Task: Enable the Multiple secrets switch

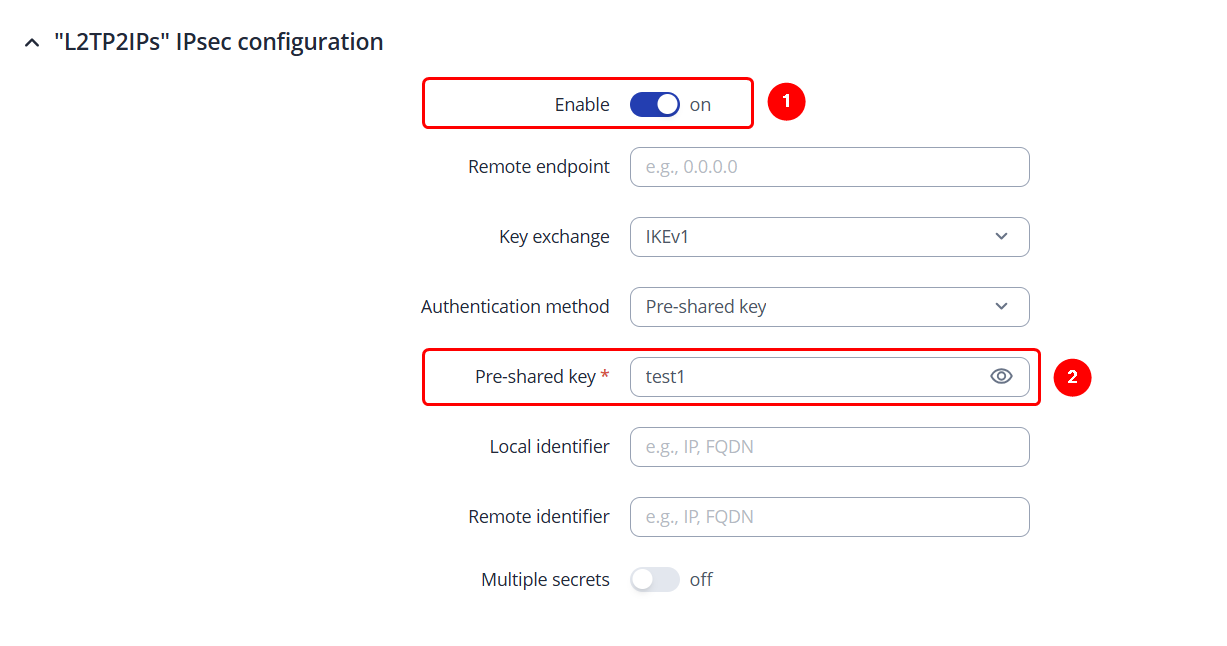Action: point(655,580)
